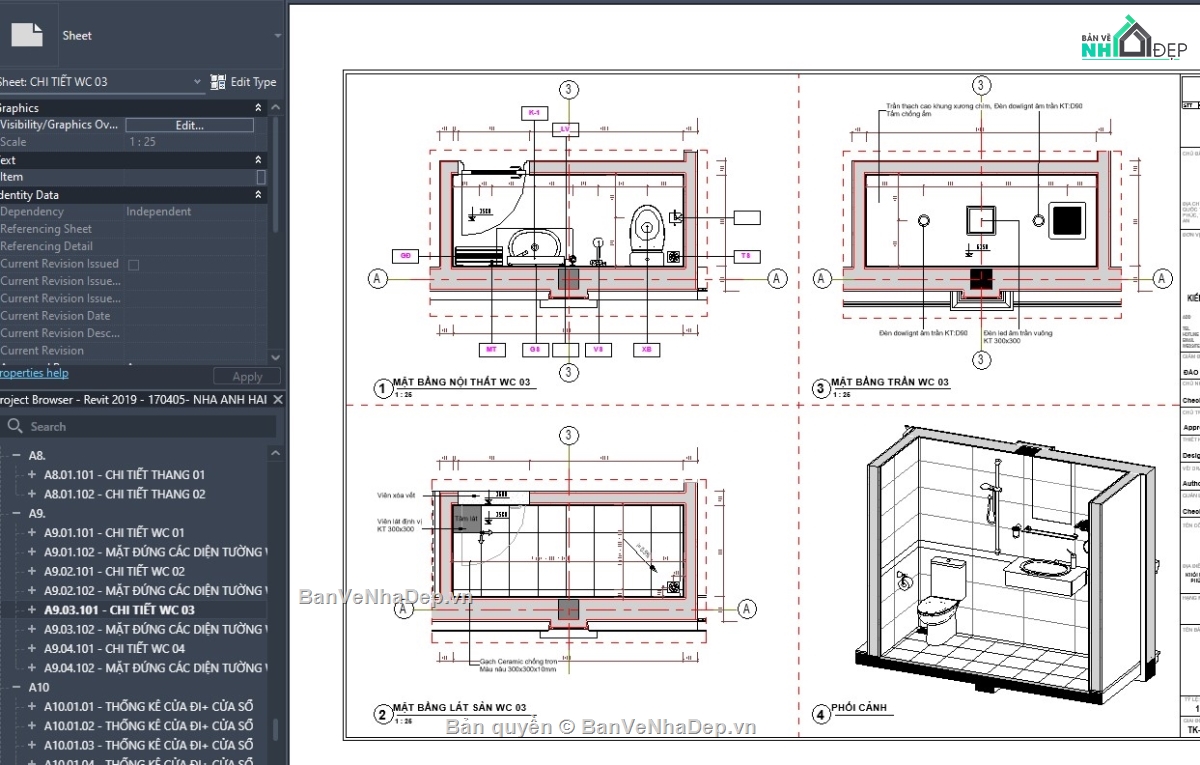Click view number bubble 2 of floor plan title
The width and height of the screenshot is (1200, 765).
[382, 714]
